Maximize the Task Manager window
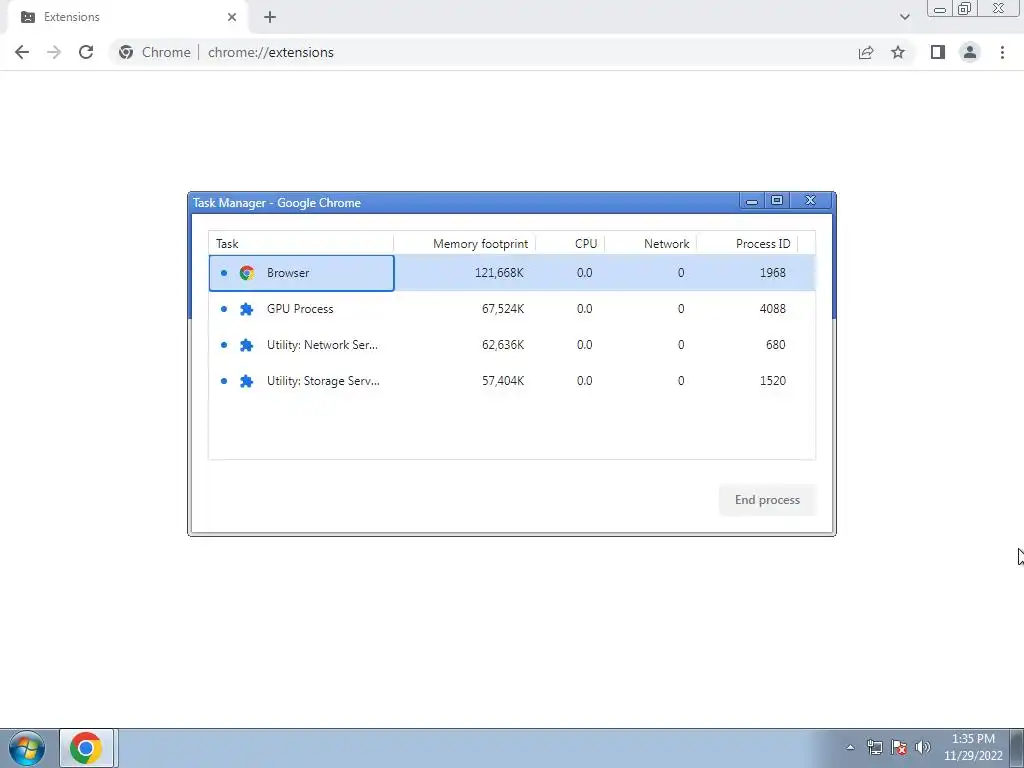Screen dimensions: 1024x768 click(x=777, y=200)
